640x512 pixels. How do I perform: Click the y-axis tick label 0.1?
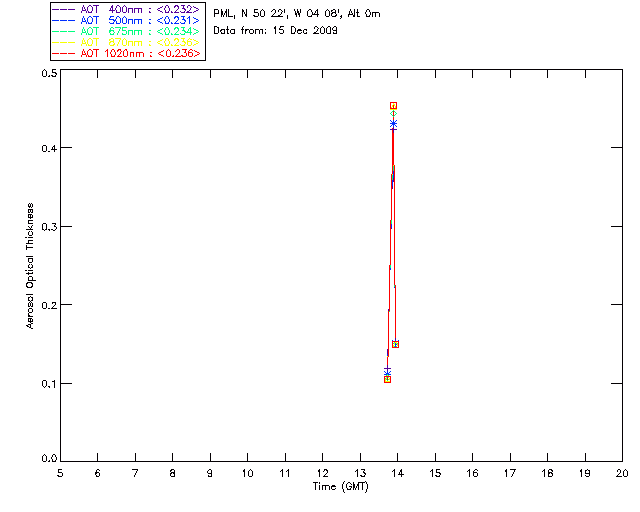coord(49,384)
